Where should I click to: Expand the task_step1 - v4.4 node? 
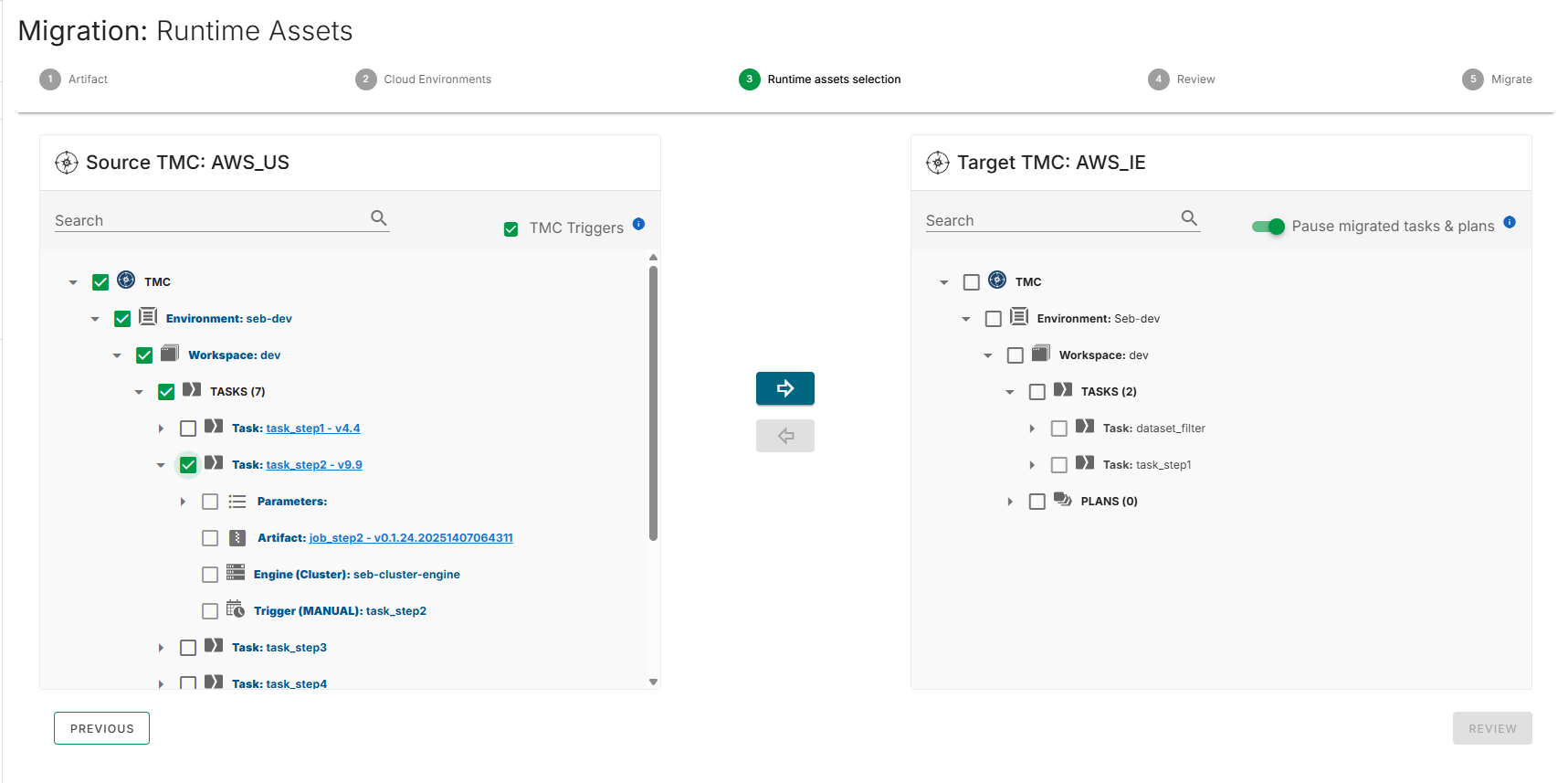click(x=161, y=429)
